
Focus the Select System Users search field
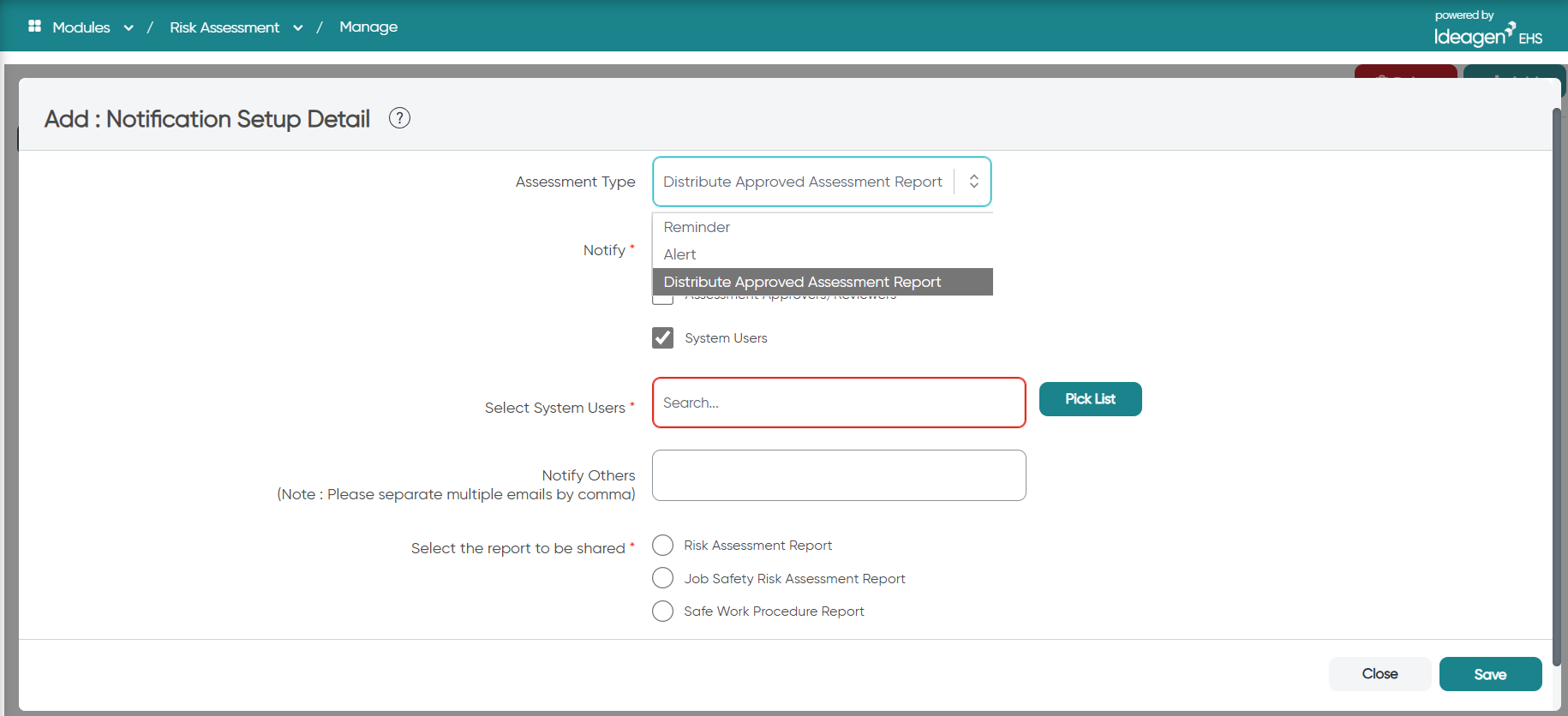839,403
